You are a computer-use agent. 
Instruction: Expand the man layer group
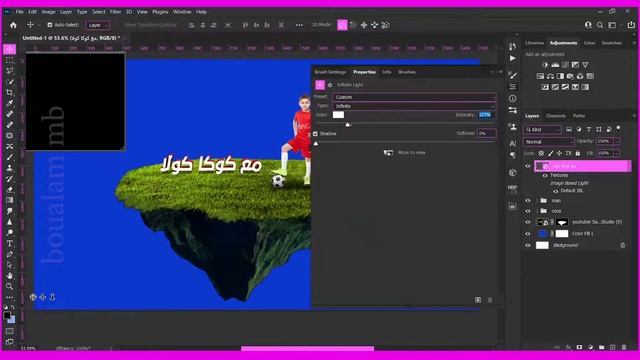537,201
